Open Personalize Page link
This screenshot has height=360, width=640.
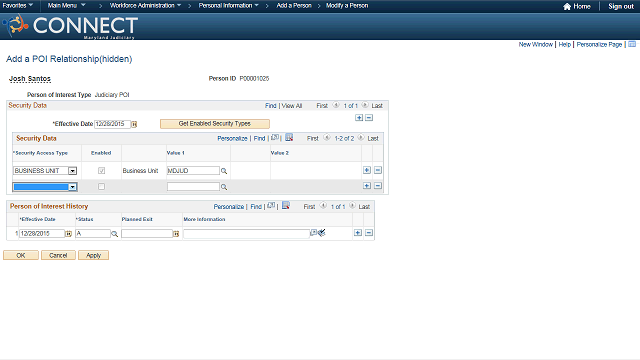599,44
